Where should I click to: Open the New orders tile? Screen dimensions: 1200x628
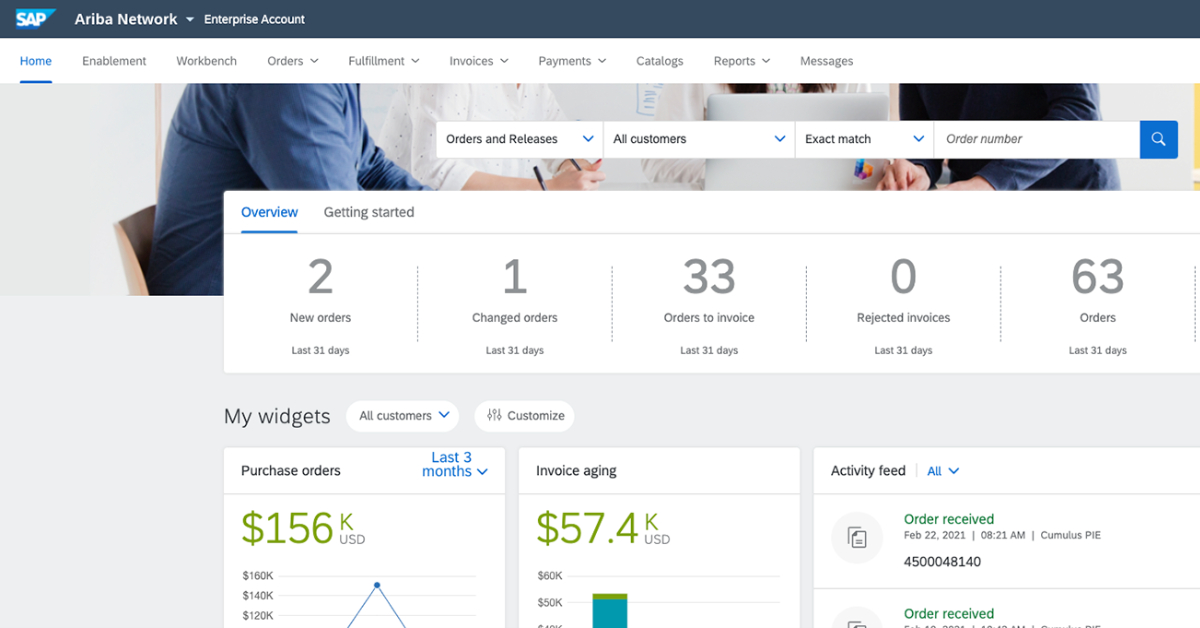321,305
